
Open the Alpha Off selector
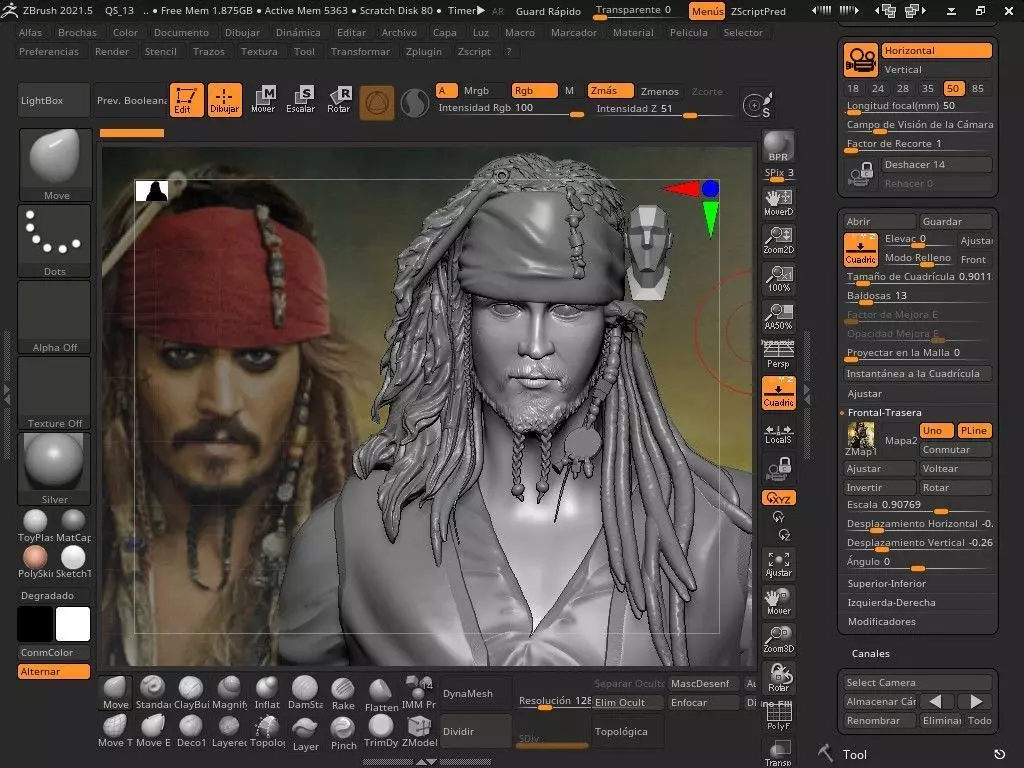click(x=55, y=317)
